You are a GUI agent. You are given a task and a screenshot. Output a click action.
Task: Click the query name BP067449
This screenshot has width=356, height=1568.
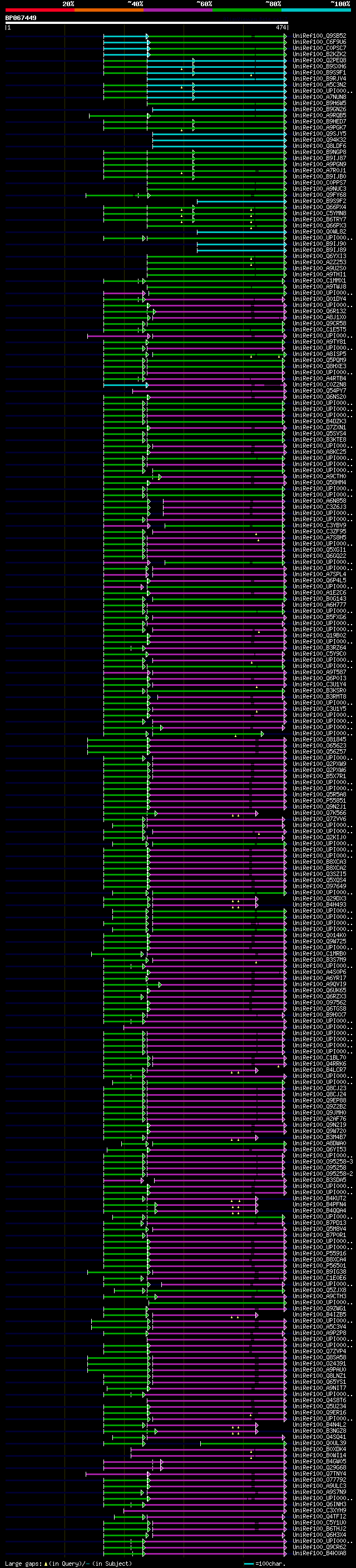(x=21, y=18)
